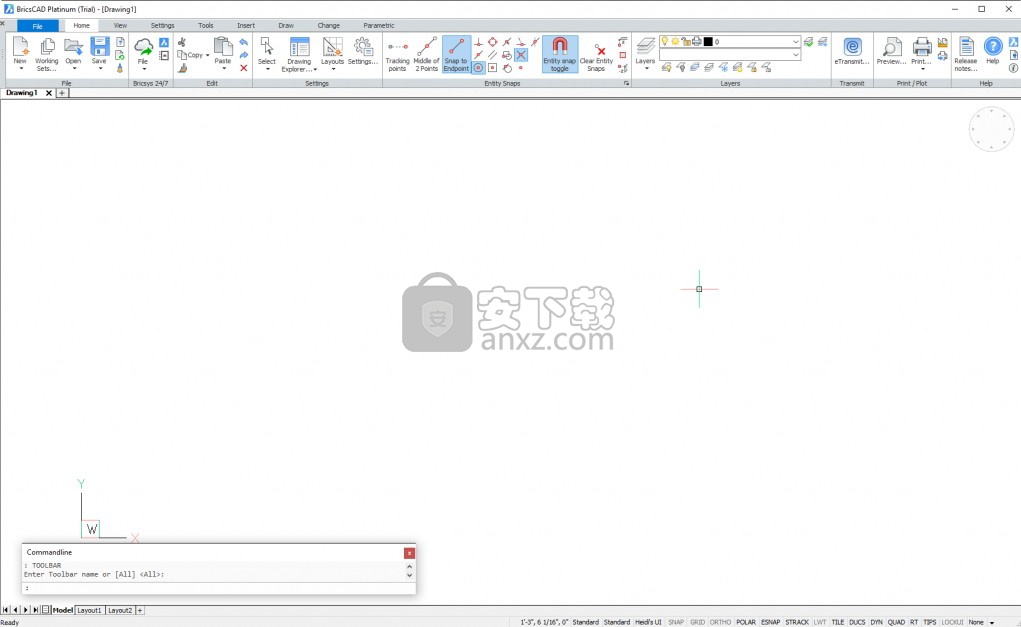Toggle GRID in status bar
This screenshot has width=1021, height=627.
(x=697, y=622)
